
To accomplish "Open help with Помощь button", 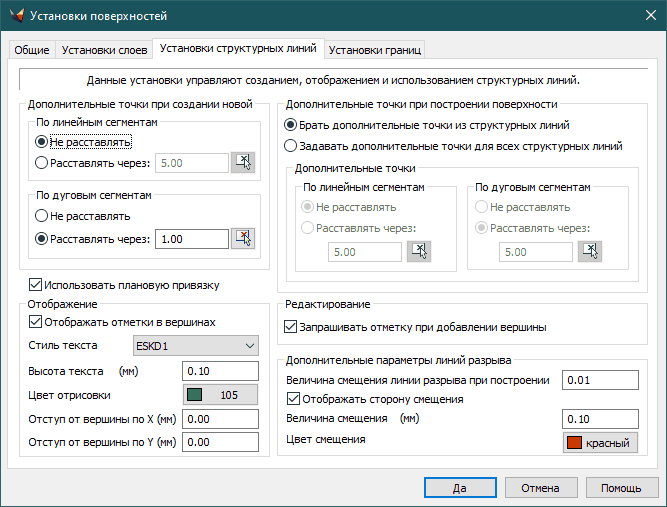I will click(620, 487).
